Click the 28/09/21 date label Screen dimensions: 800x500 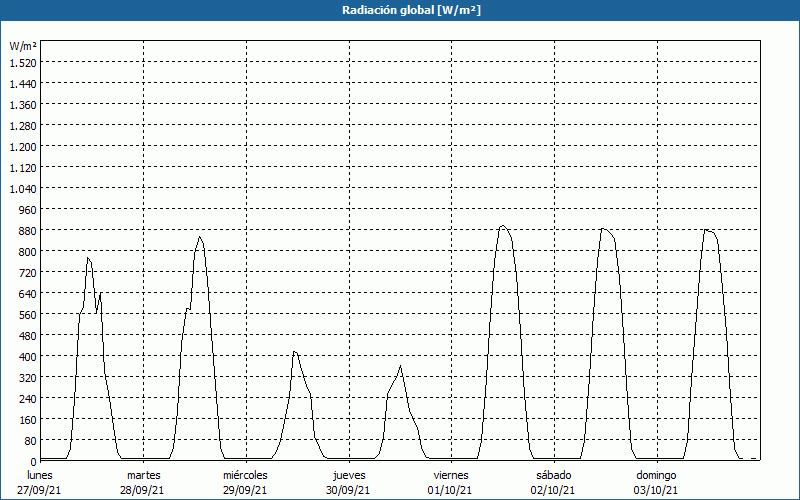pyautogui.click(x=142, y=490)
